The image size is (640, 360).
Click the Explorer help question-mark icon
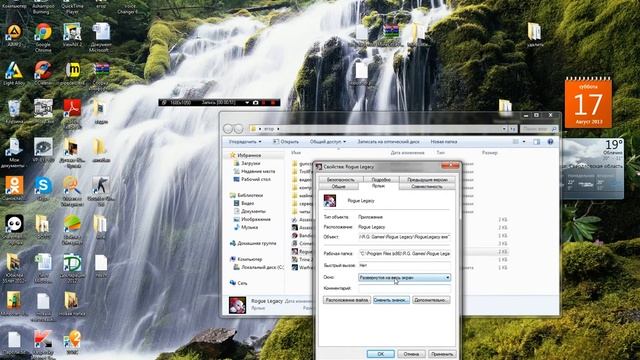tap(550, 142)
